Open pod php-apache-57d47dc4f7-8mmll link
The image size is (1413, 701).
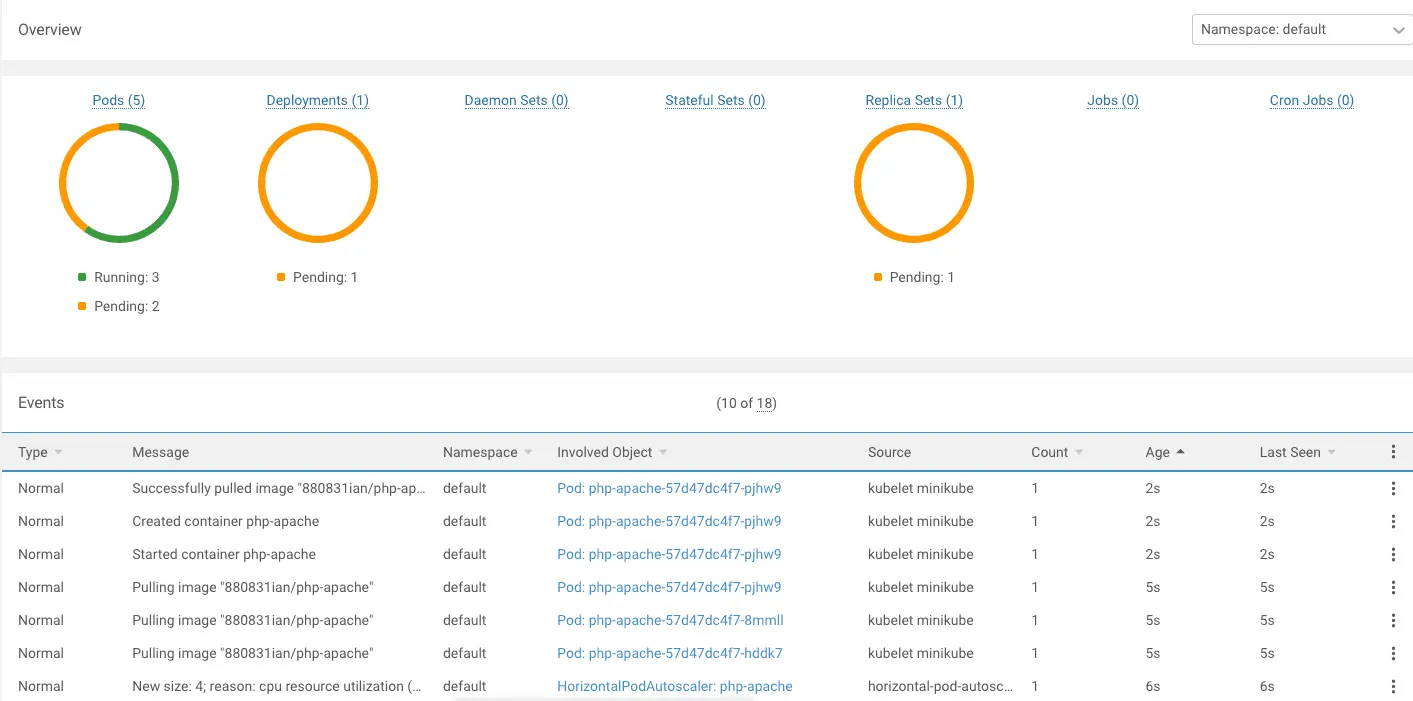tap(670, 620)
